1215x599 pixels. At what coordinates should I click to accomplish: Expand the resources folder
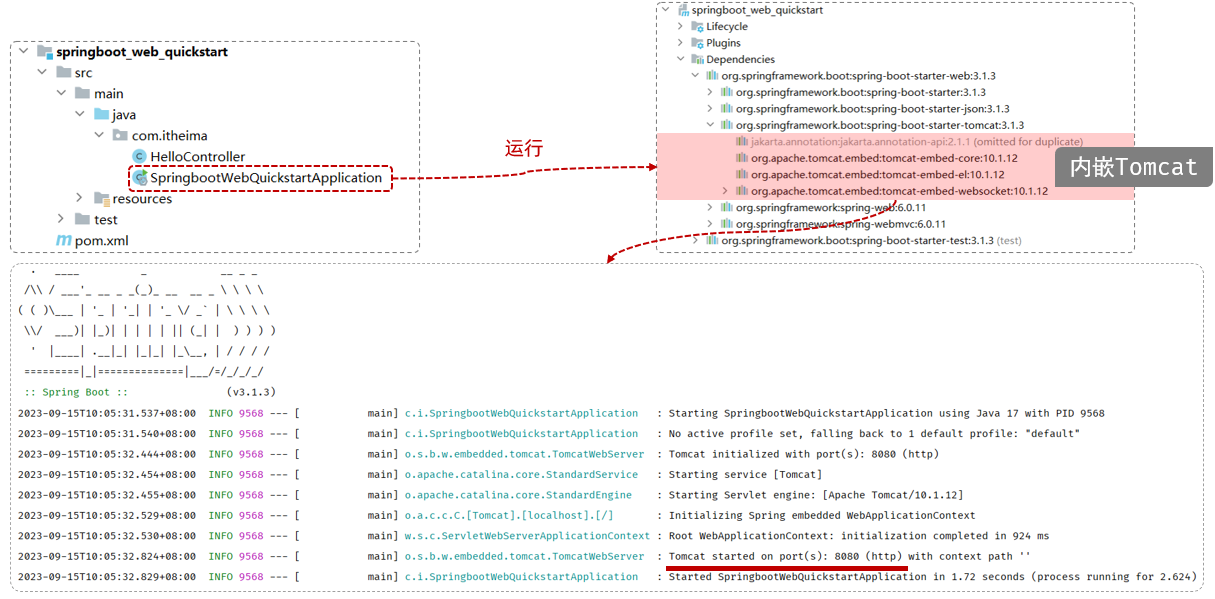click(80, 198)
